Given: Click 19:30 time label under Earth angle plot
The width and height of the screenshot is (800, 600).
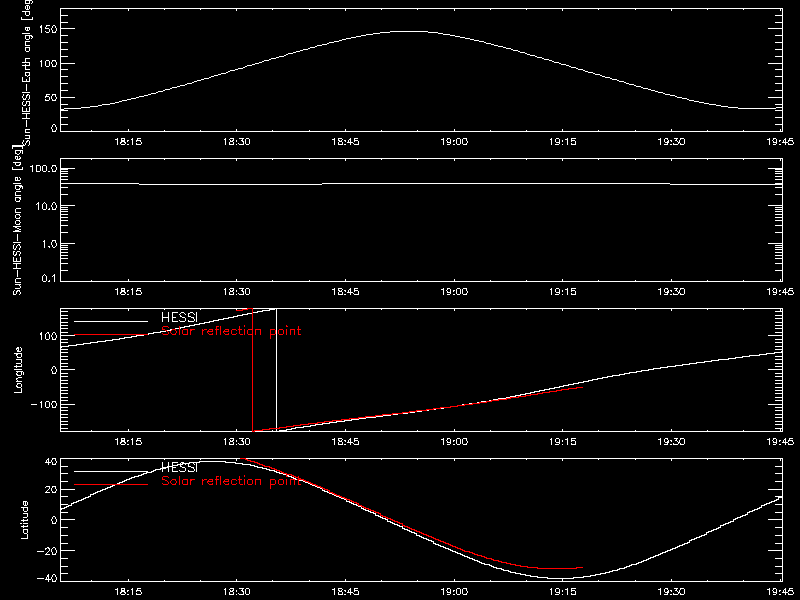Looking at the screenshot, I should pos(671,141).
